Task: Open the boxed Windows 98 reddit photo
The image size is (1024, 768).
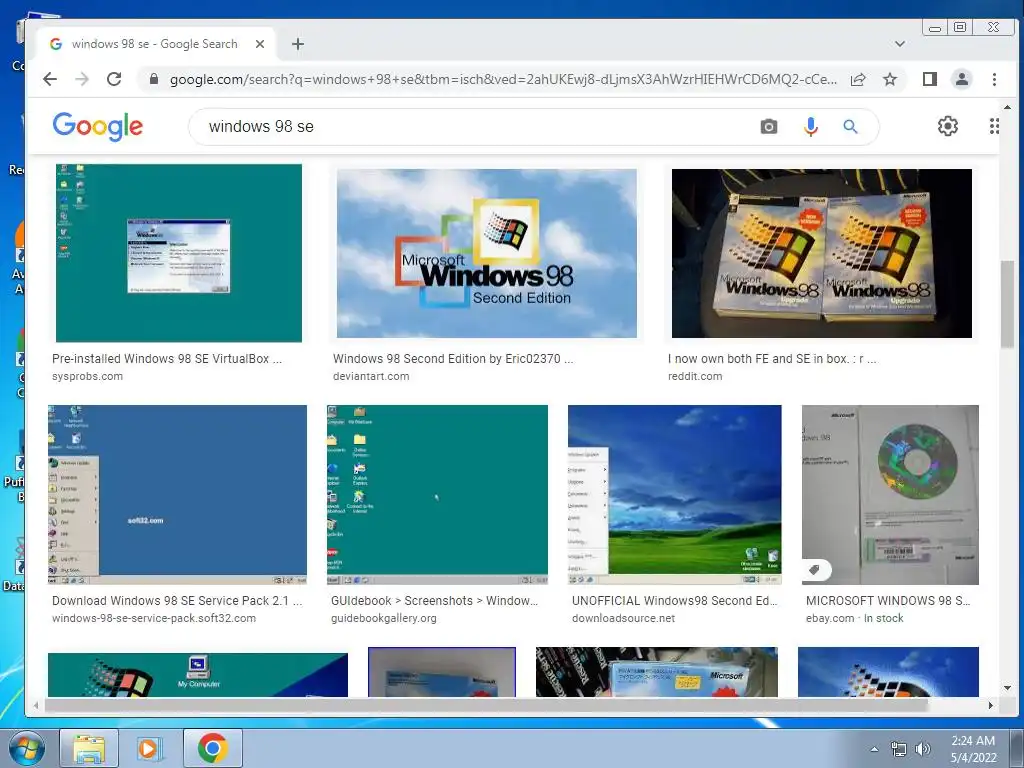Action: 822,253
